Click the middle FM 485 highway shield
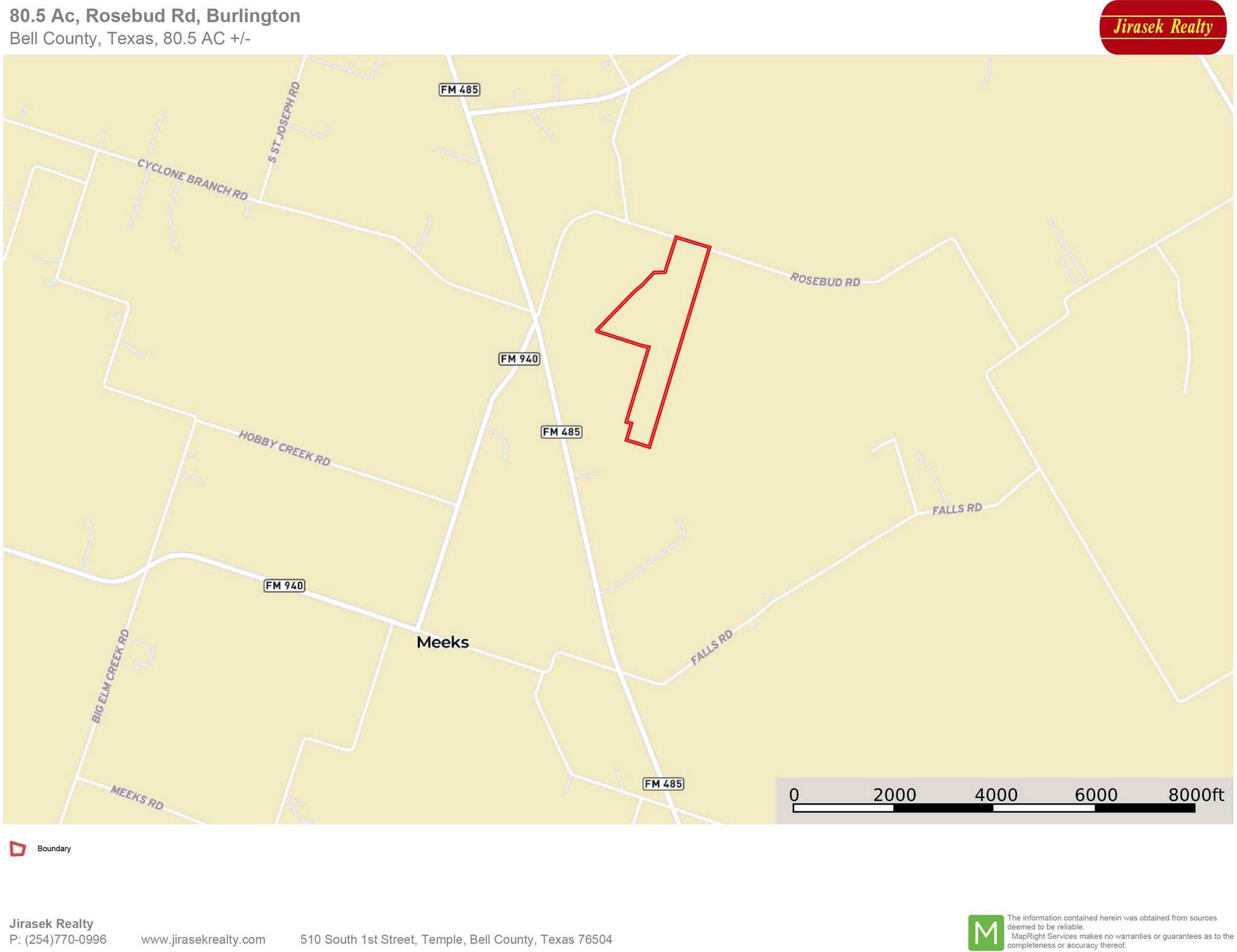Viewport: 1237px width, 952px height. pyautogui.click(x=561, y=432)
